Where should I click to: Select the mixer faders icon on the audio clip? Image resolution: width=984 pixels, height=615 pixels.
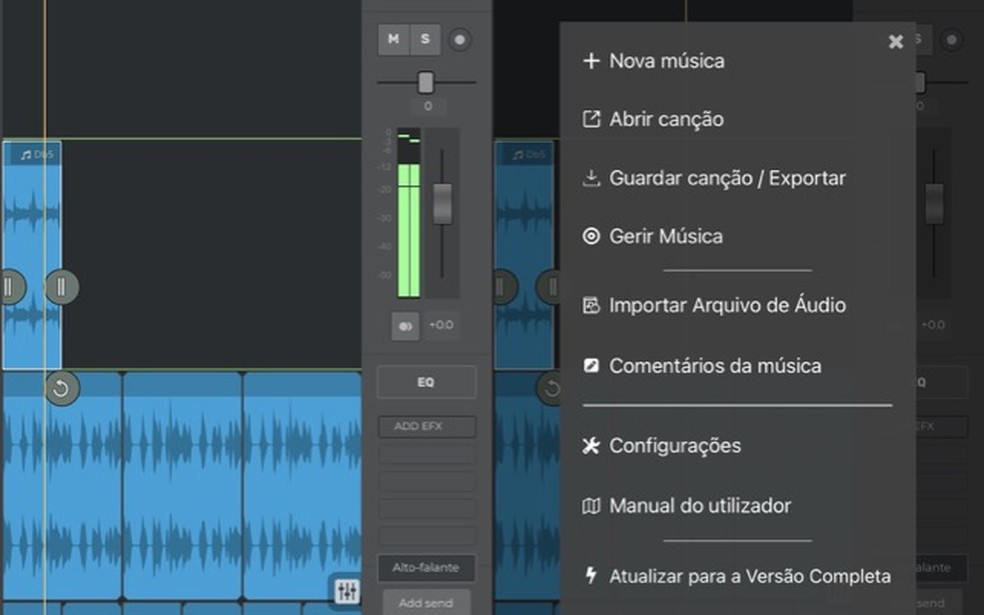pyautogui.click(x=346, y=592)
